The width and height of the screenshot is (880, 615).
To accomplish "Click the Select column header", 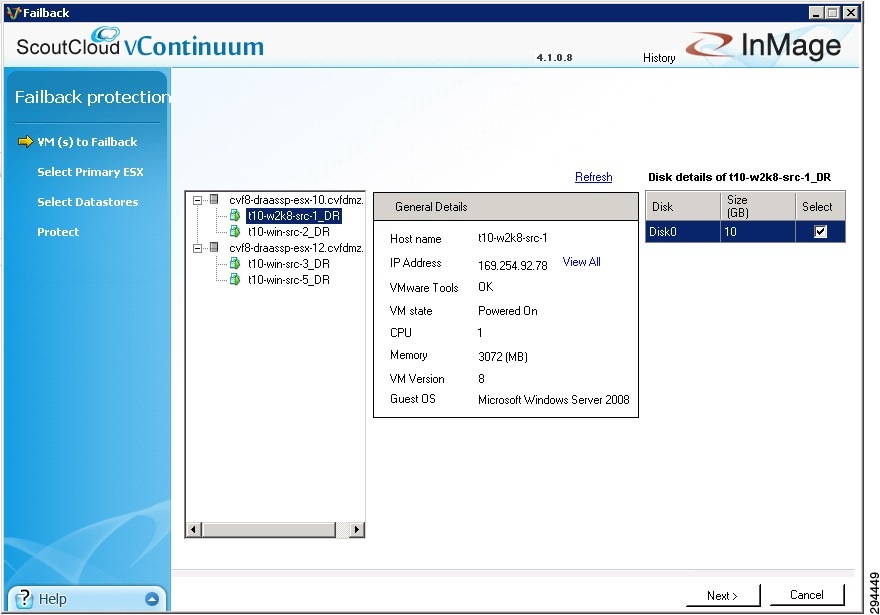I will [820, 206].
